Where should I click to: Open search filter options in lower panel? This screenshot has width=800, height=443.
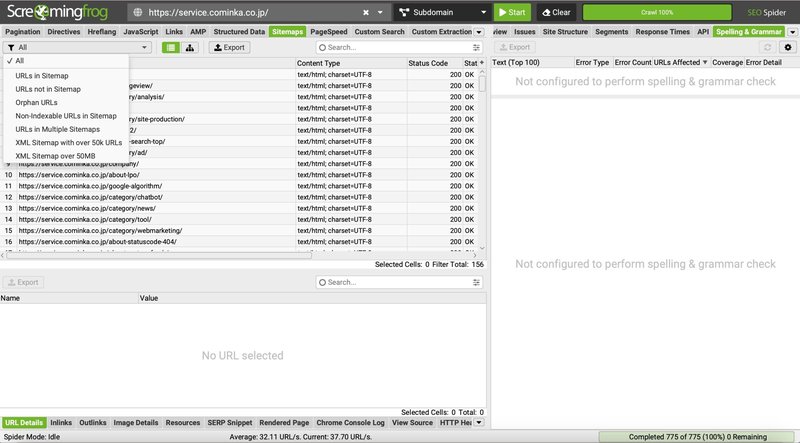[x=476, y=282]
